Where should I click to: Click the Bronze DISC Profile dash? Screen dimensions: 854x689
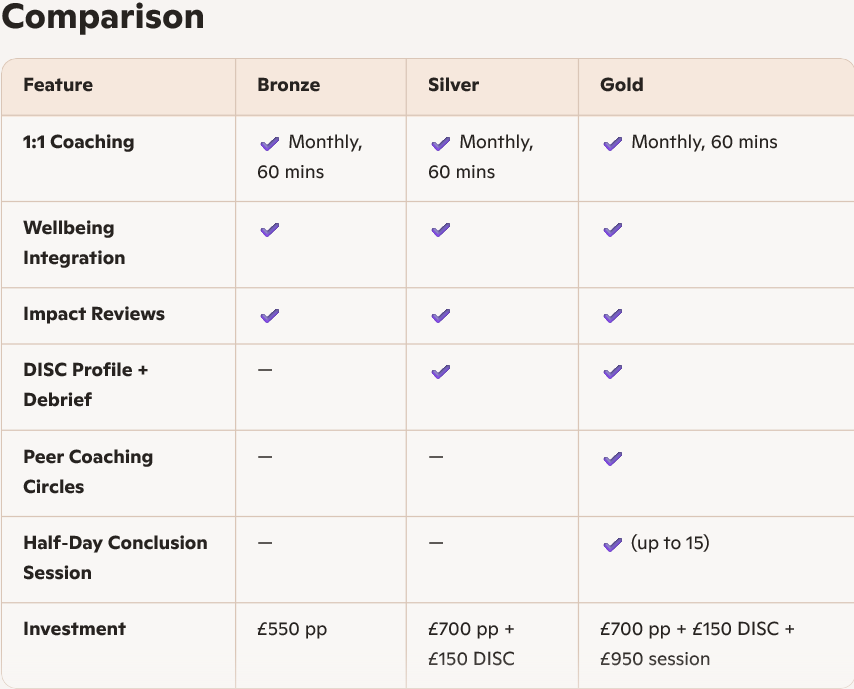(265, 370)
